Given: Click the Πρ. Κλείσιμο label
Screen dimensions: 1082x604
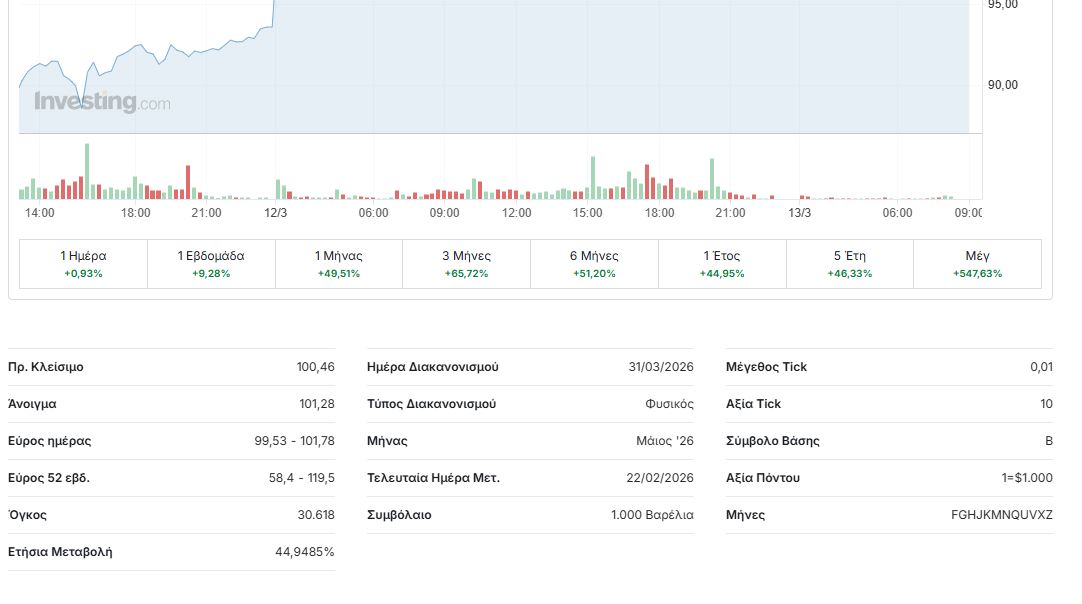Looking at the screenshot, I should (46, 367).
